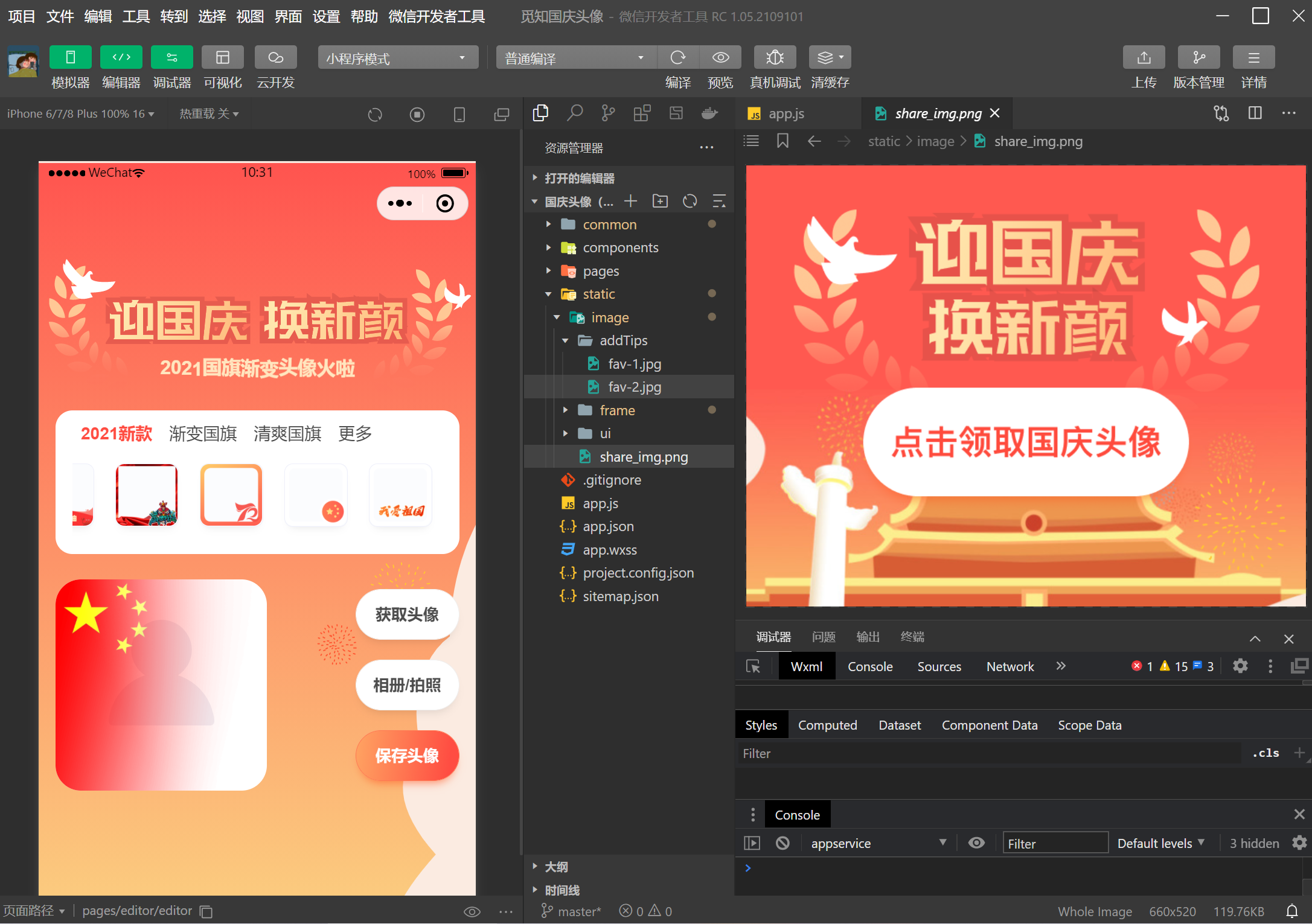Image resolution: width=1312 pixels, height=924 pixels.
Task: Open the 项目 menu
Action: (22, 16)
